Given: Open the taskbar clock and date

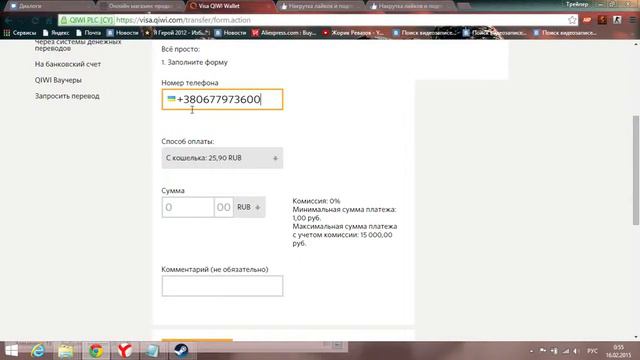Looking at the screenshot, I should pos(619,351).
